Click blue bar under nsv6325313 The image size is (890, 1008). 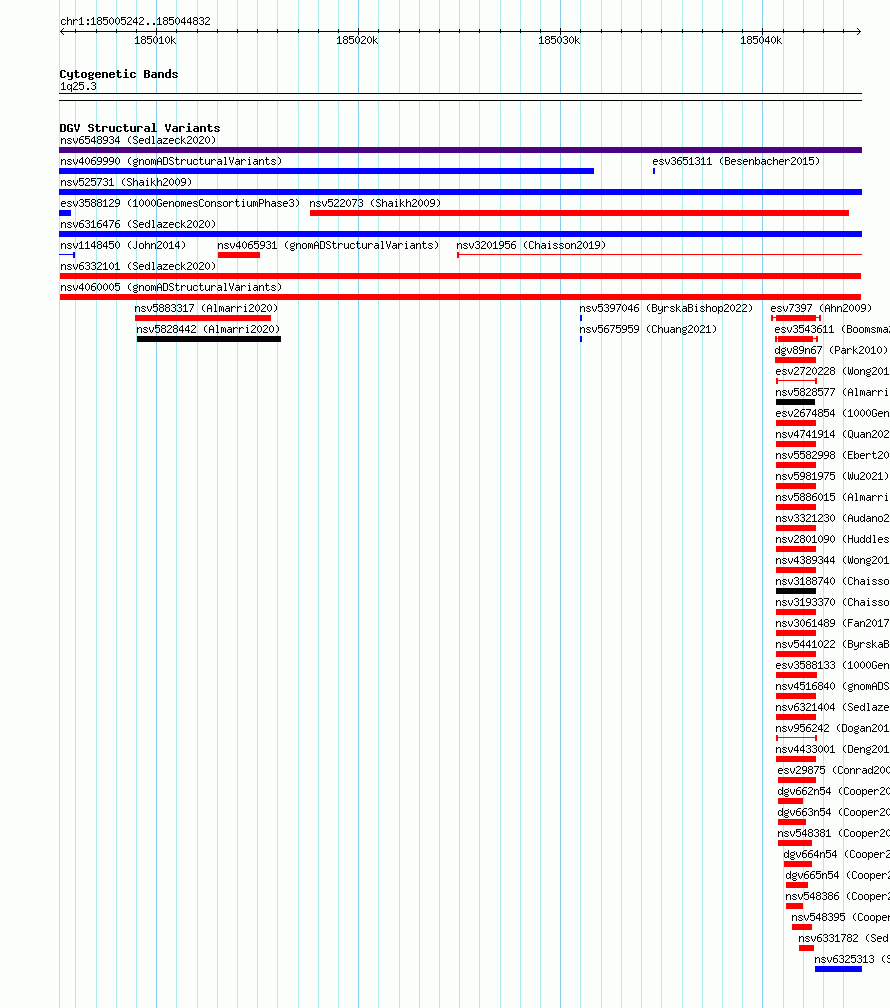tap(839, 969)
